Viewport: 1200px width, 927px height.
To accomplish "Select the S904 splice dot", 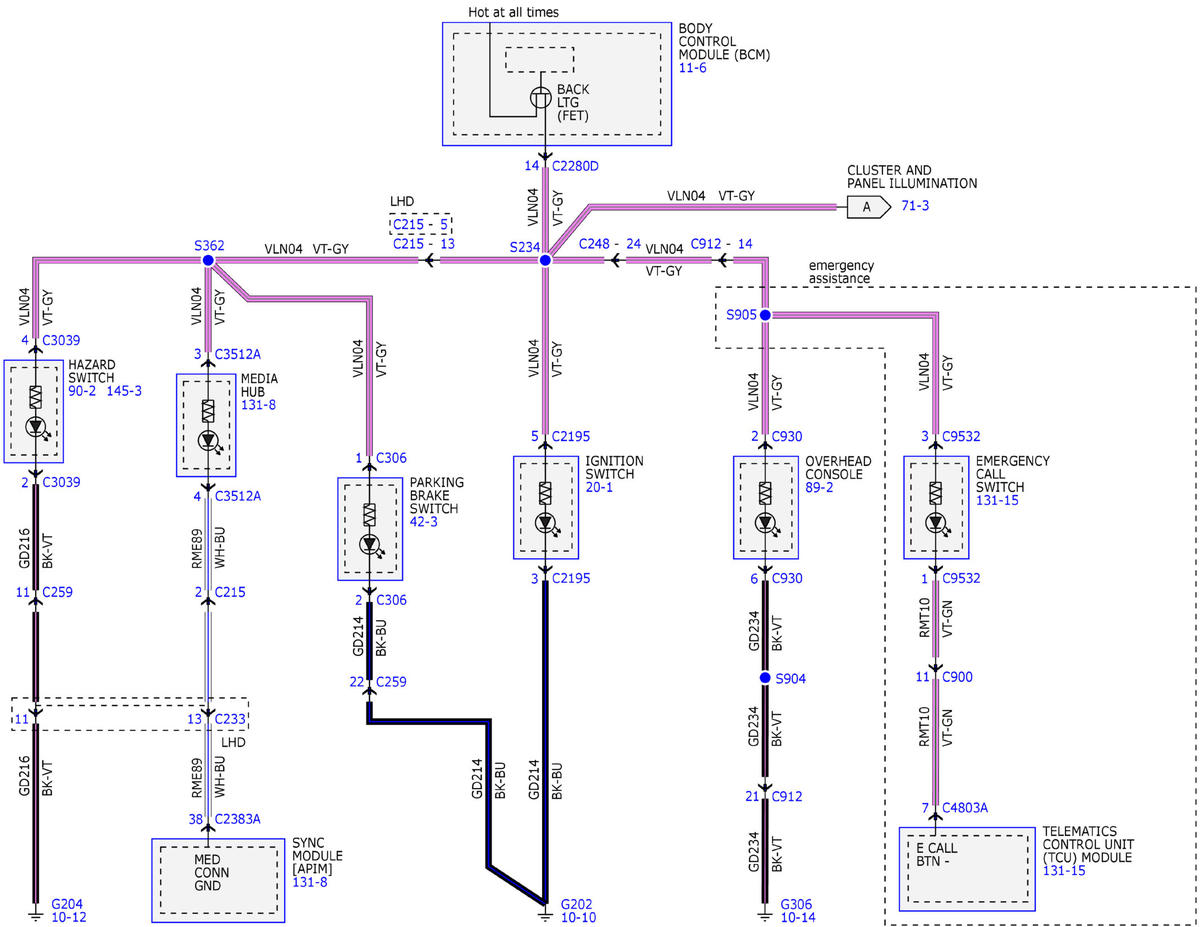I will (x=765, y=678).
